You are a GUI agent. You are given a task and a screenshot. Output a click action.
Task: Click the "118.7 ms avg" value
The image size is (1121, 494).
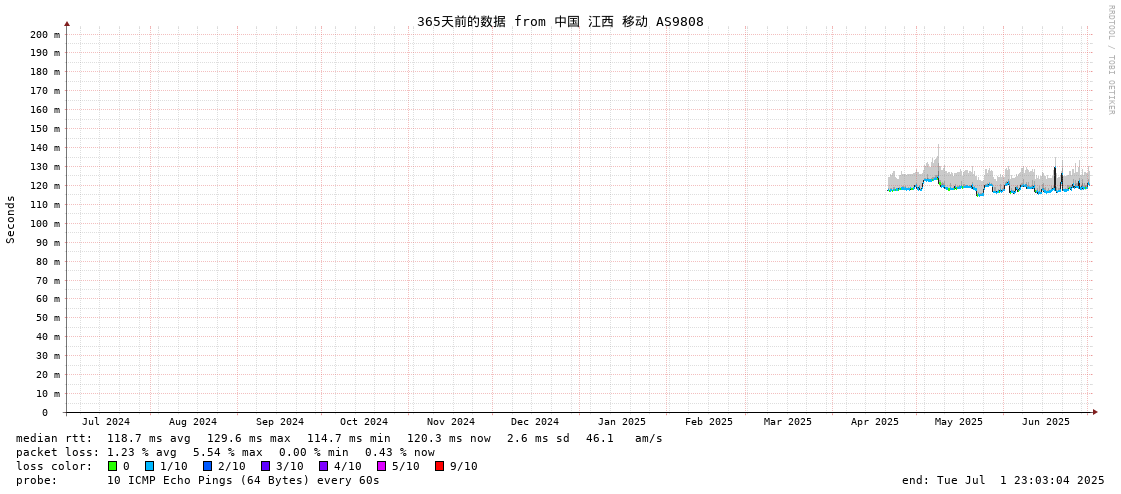click(x=149, y=438)
